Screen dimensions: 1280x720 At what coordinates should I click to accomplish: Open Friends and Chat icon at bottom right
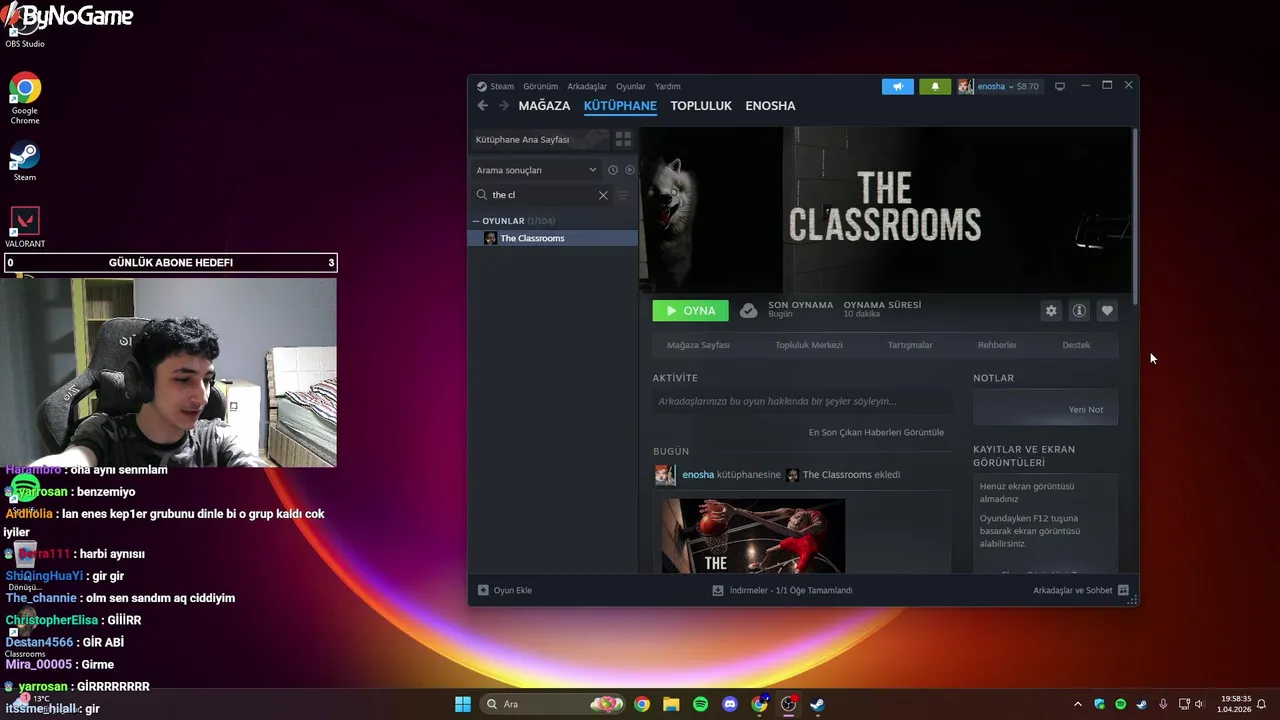1123,590
